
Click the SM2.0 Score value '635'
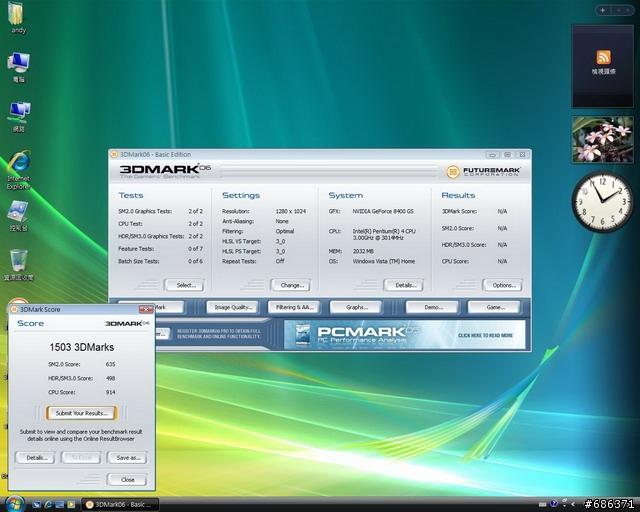(x=110, y=364)
